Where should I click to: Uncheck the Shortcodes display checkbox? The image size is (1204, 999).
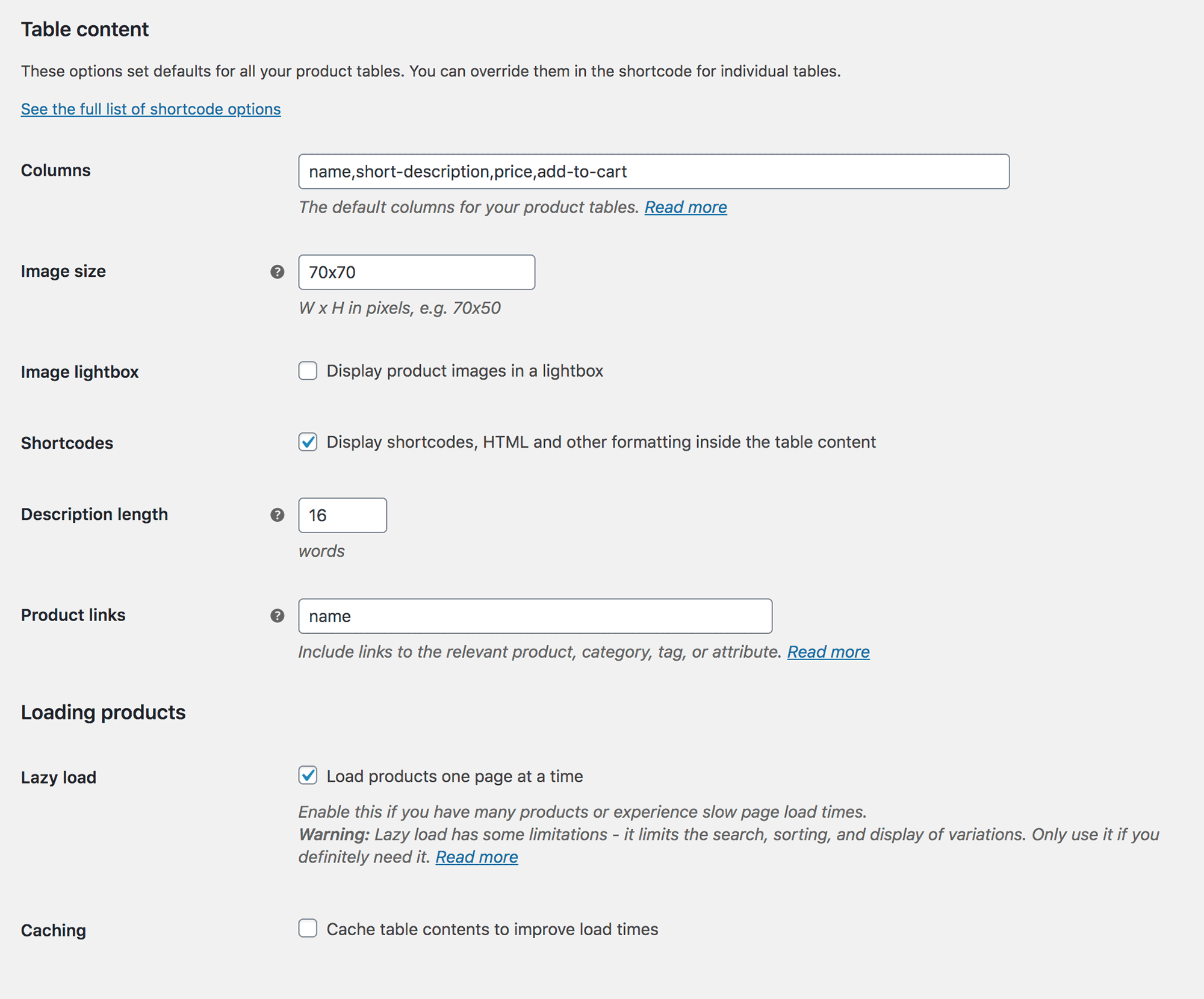click(308, 442)
